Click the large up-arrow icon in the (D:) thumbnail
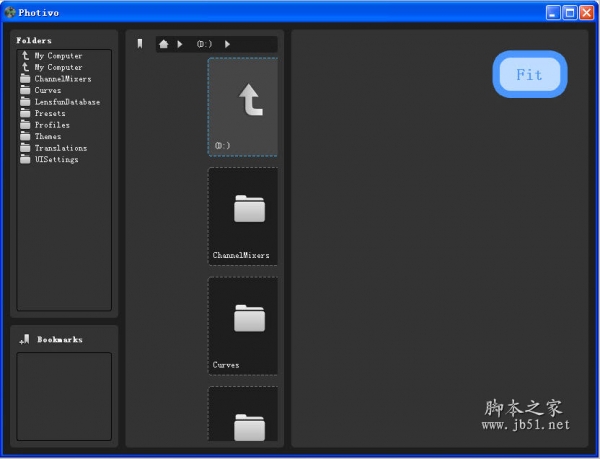600x459 pixels. (x=251, y=99)
